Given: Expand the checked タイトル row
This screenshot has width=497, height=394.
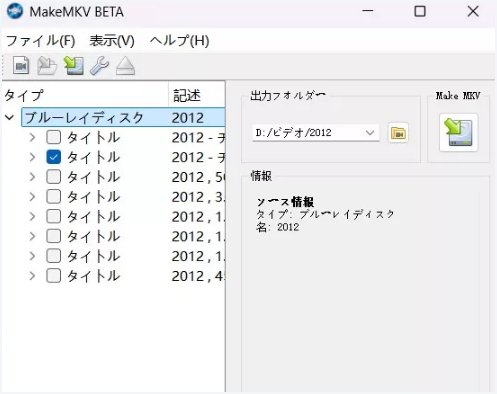Looking at the screenshot, I should 32,157.
